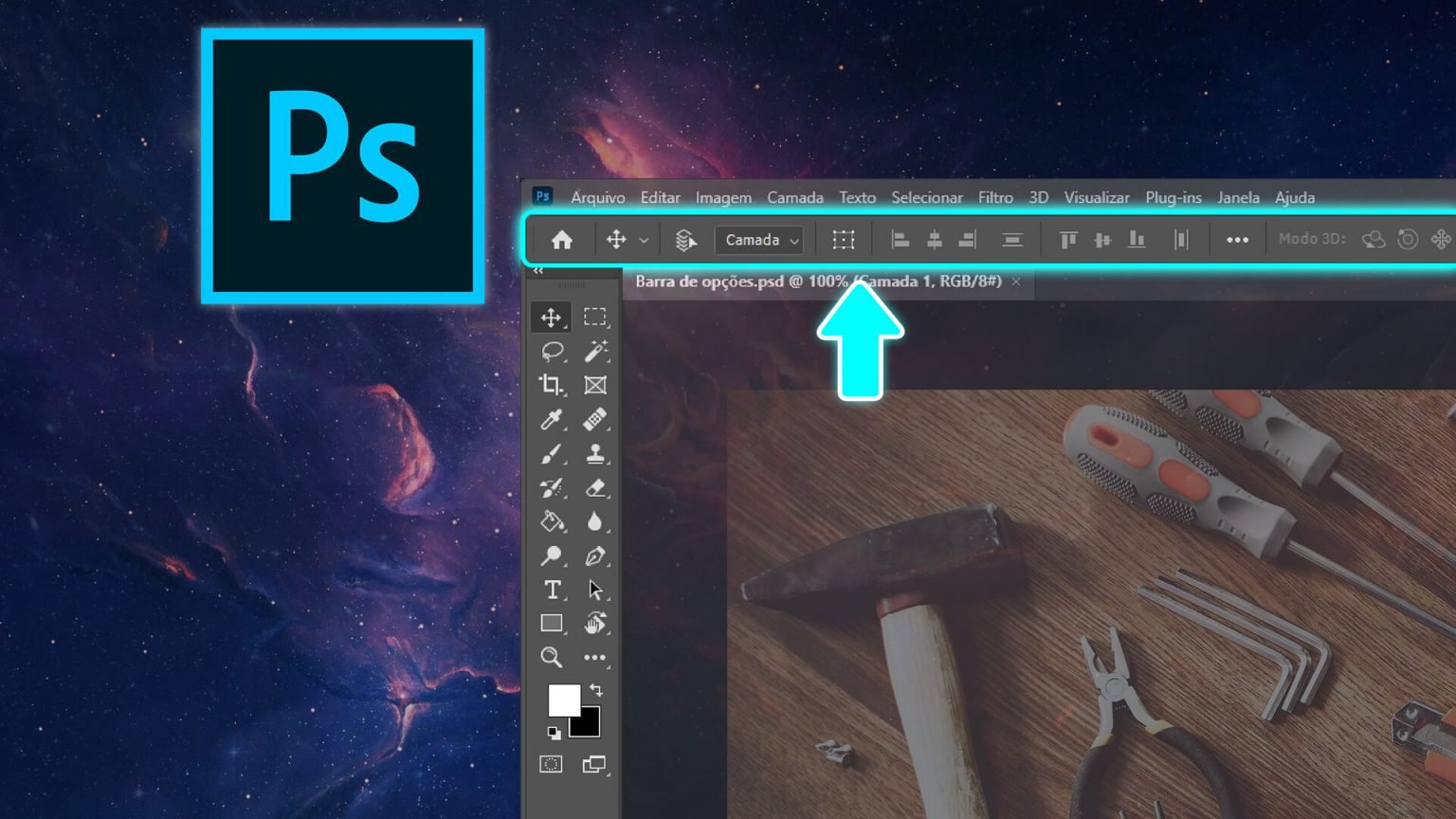This screenshot has width=1456, height=819.
Task: Expand the Move tool preset chevron
Action: tap(644, 241)
